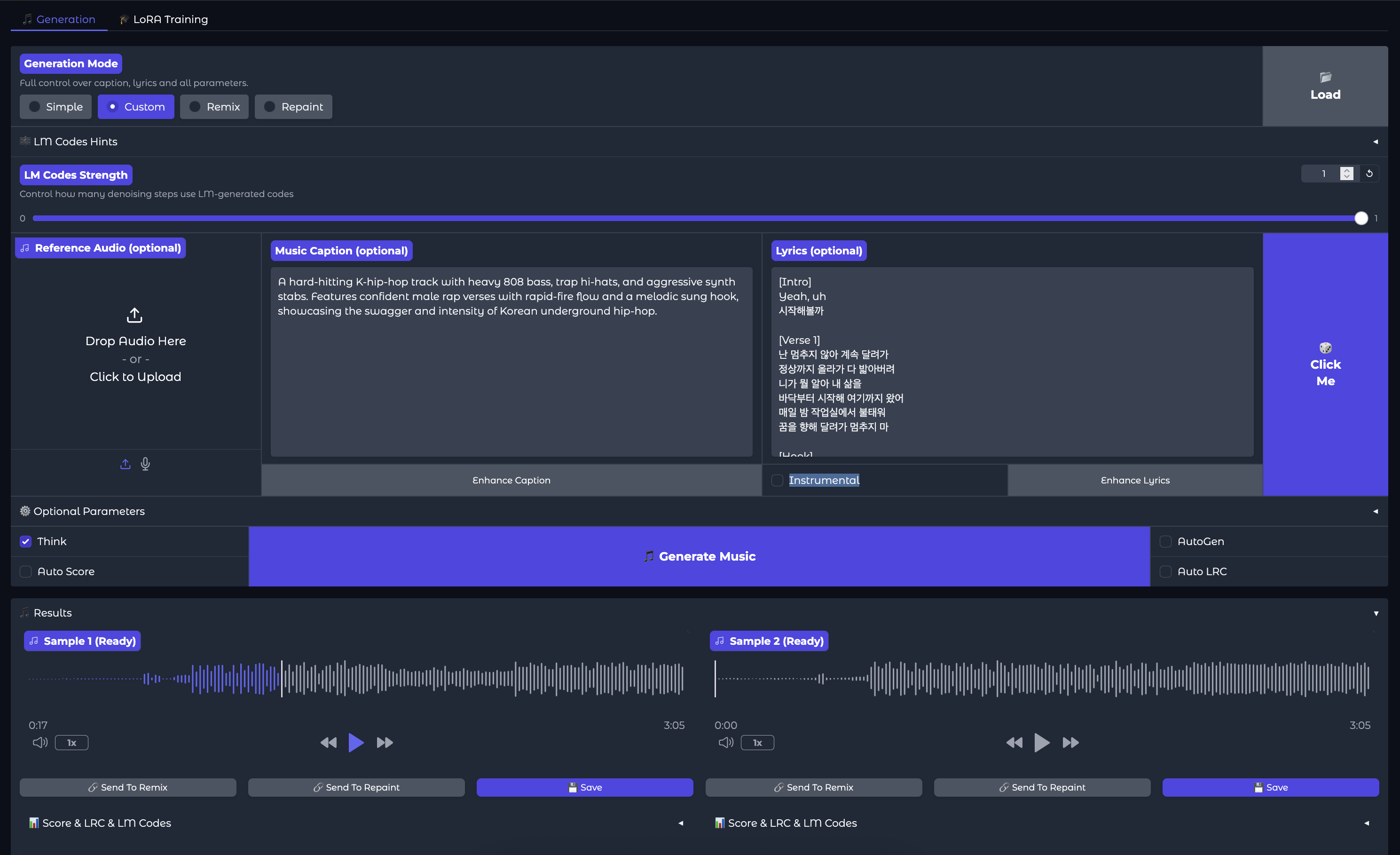The image size is (1400, 855).
Task: Select the Remix generation mode
Action: pos(214,107)
